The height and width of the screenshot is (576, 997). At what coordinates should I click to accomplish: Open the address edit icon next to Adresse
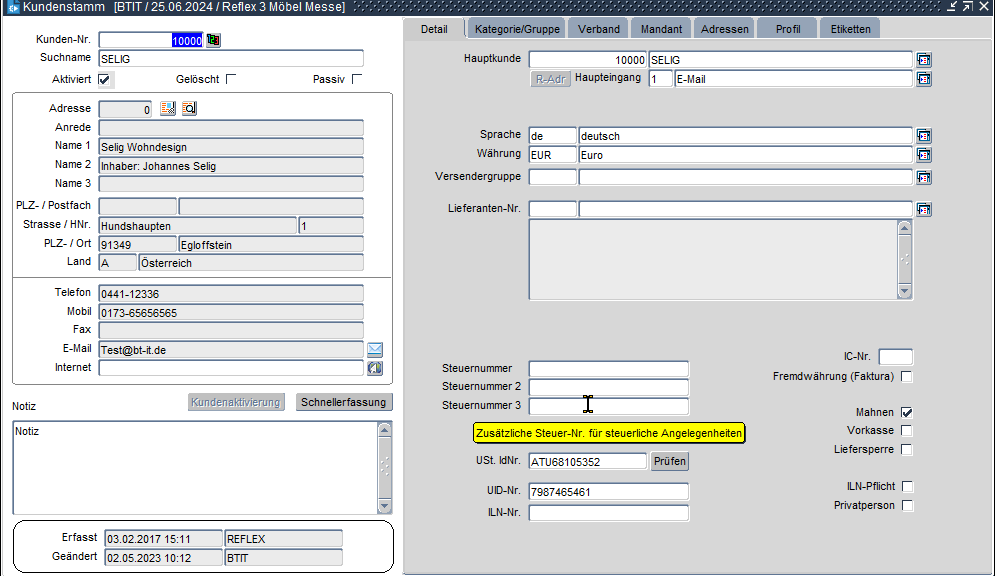tap(168, 109)
